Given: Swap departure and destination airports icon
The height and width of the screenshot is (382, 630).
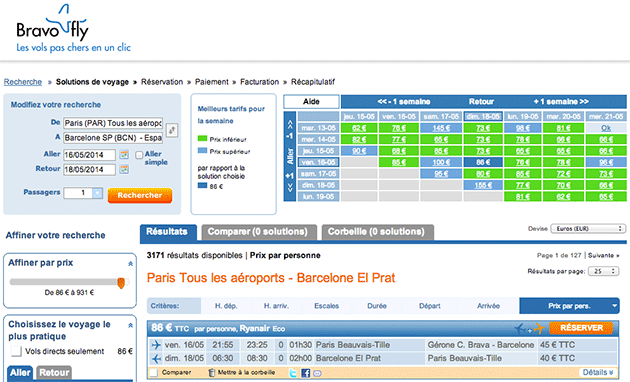Looking at the screenshot, I should point(172,130).
